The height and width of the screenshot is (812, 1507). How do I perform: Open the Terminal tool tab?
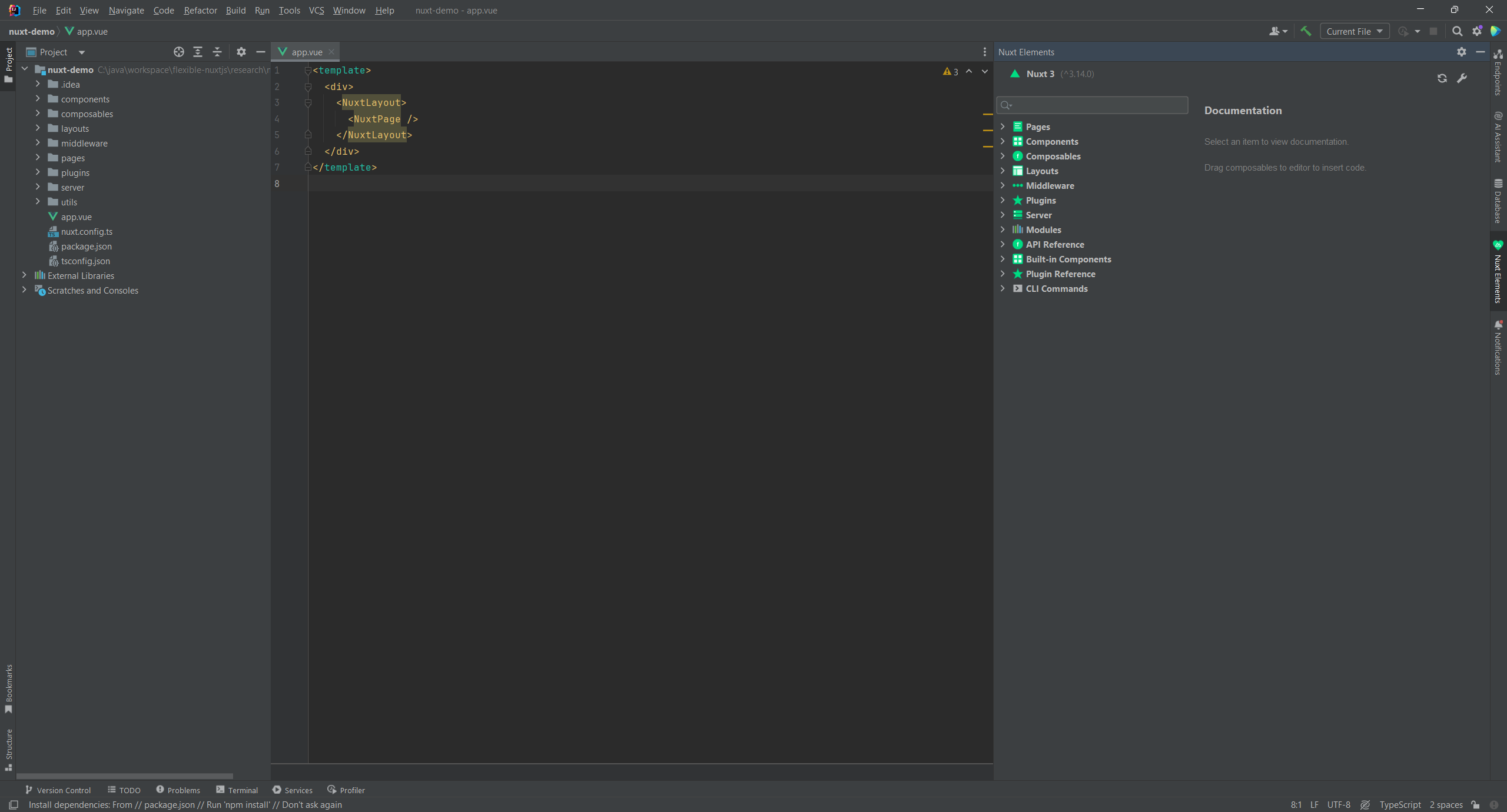pos(237,790)
